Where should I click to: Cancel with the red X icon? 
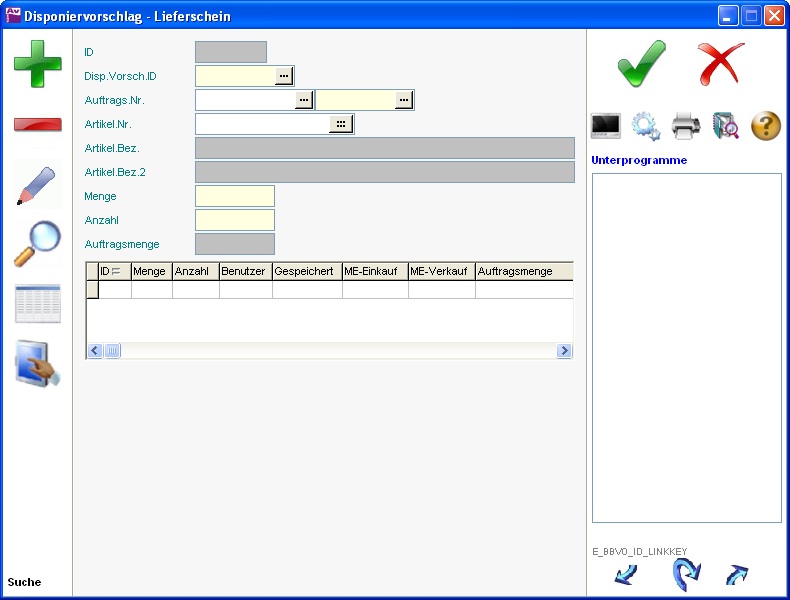(x=720, y=64)
